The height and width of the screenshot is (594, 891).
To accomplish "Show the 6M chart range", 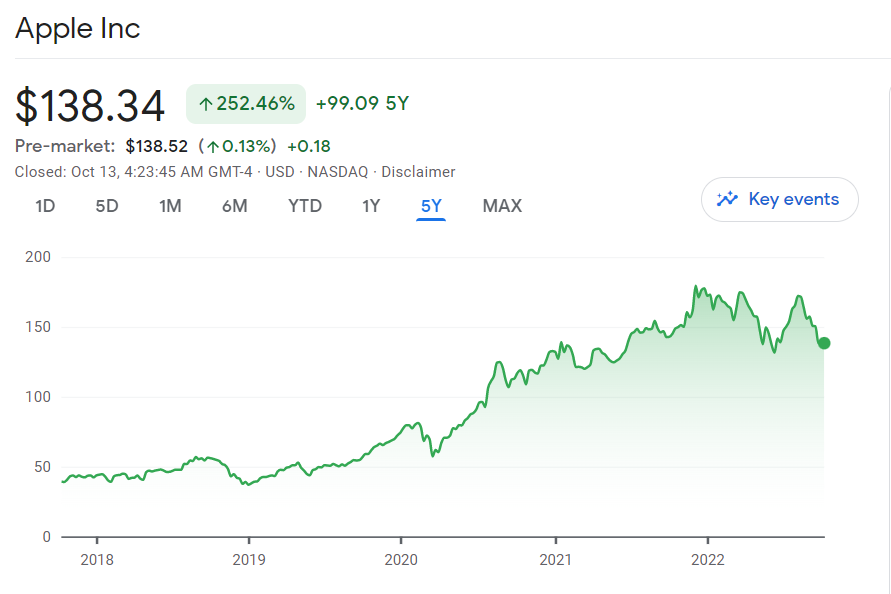I will point(235,206).
